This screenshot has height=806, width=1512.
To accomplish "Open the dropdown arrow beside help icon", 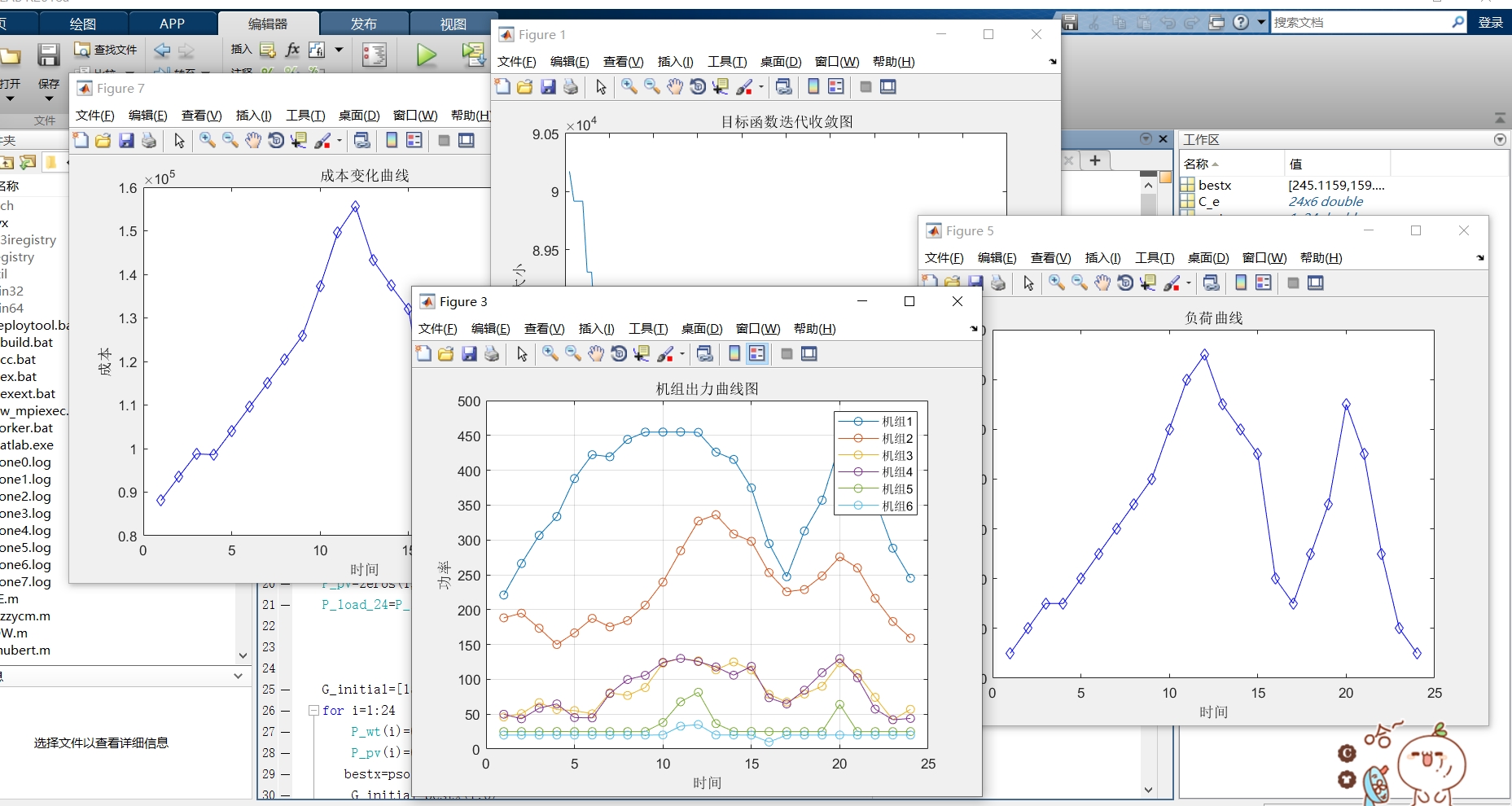I will [1261, 22].
